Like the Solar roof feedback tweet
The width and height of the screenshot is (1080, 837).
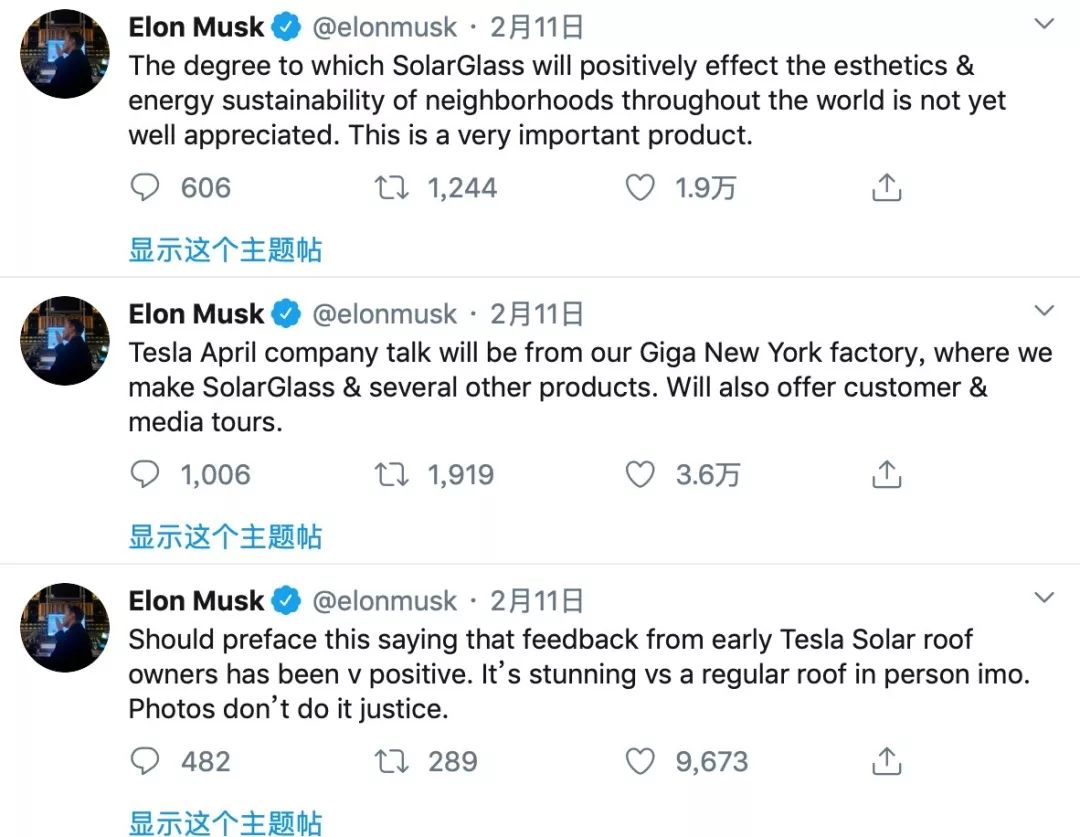[640, 762]
